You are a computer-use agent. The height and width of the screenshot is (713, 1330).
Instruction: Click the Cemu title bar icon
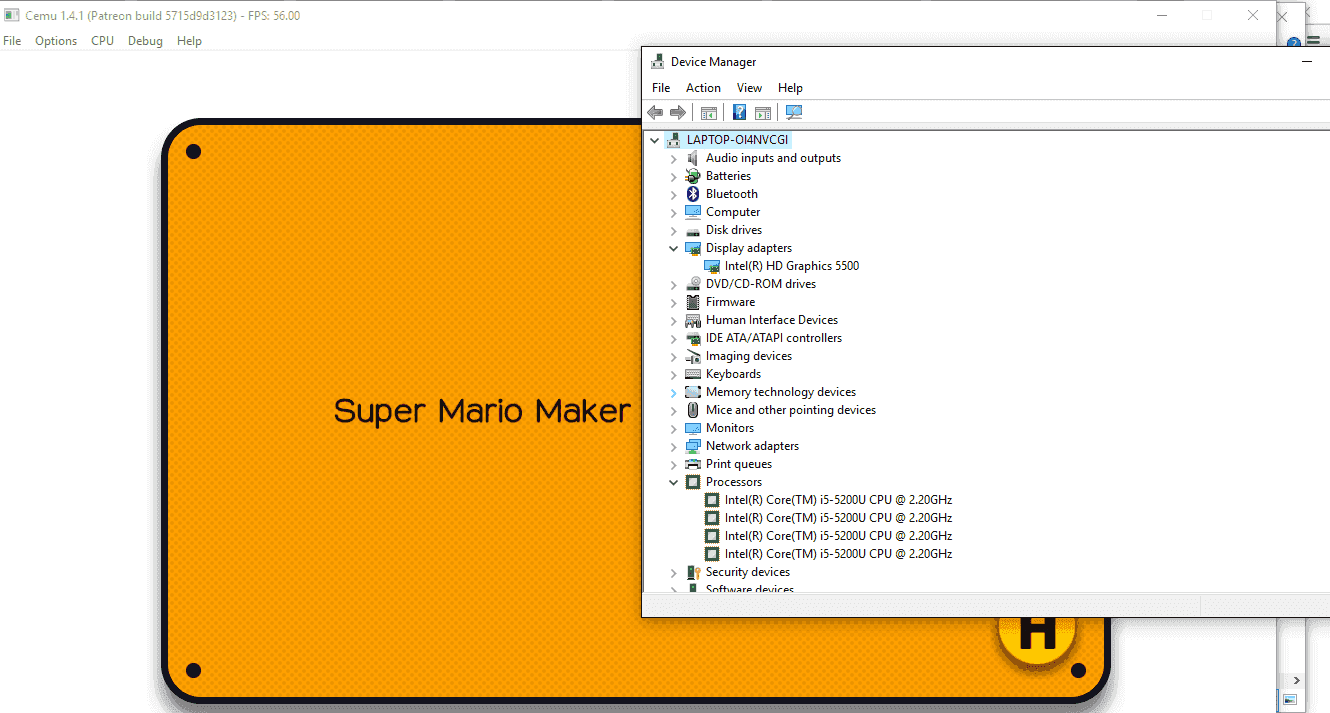tap(12, 15)
